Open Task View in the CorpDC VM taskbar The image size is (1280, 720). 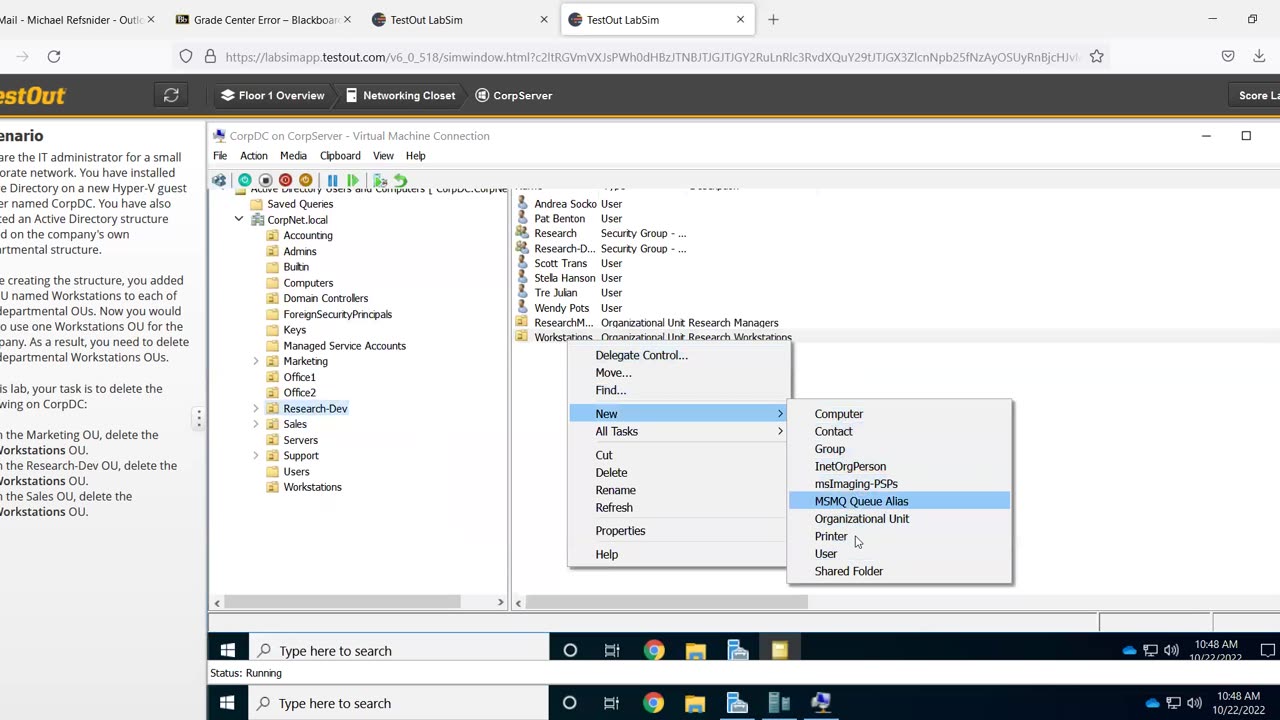pyautogui.click(x=612, y=650)
